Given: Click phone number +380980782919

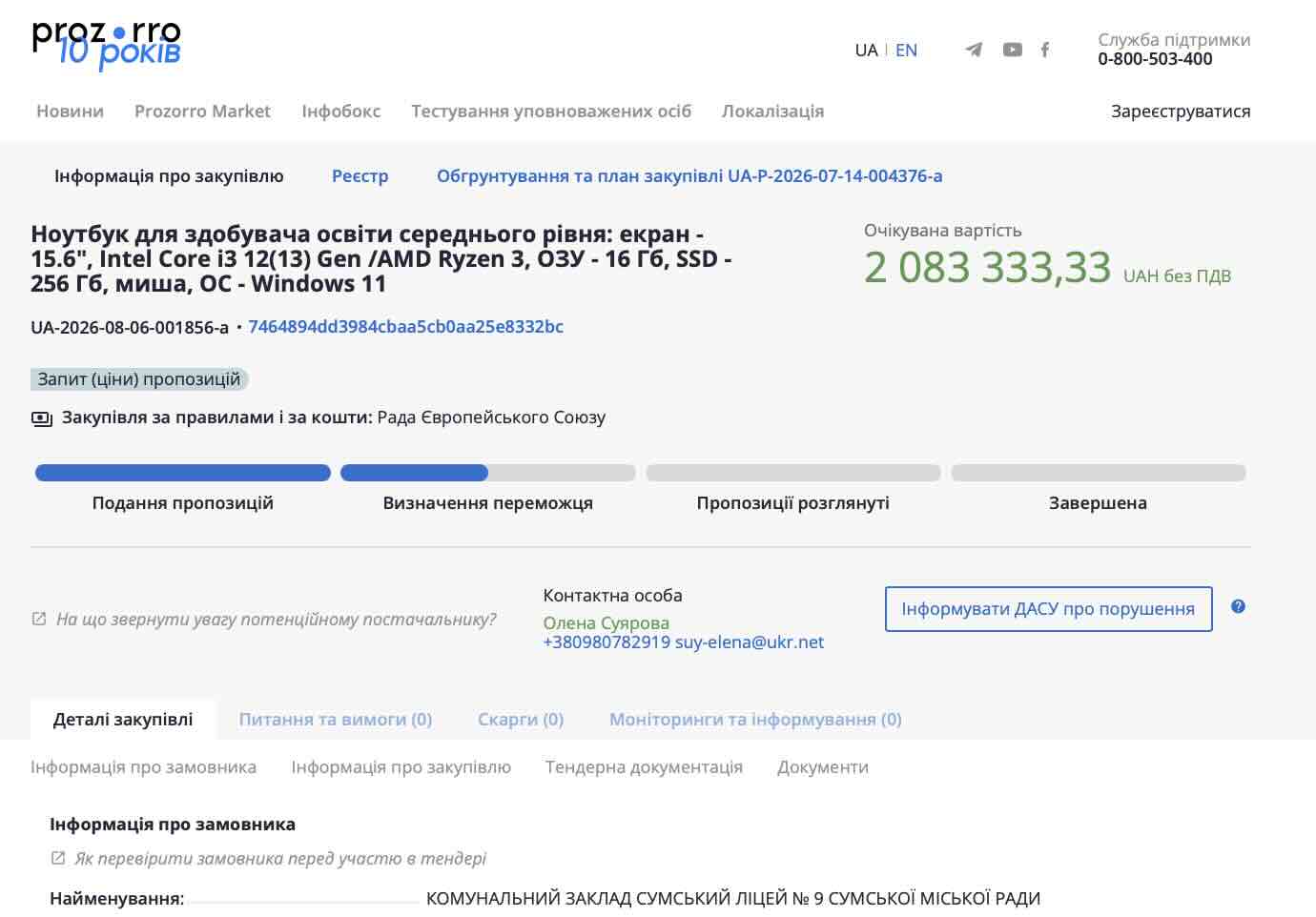Looking at the screenshot, I should coord(607,642).
